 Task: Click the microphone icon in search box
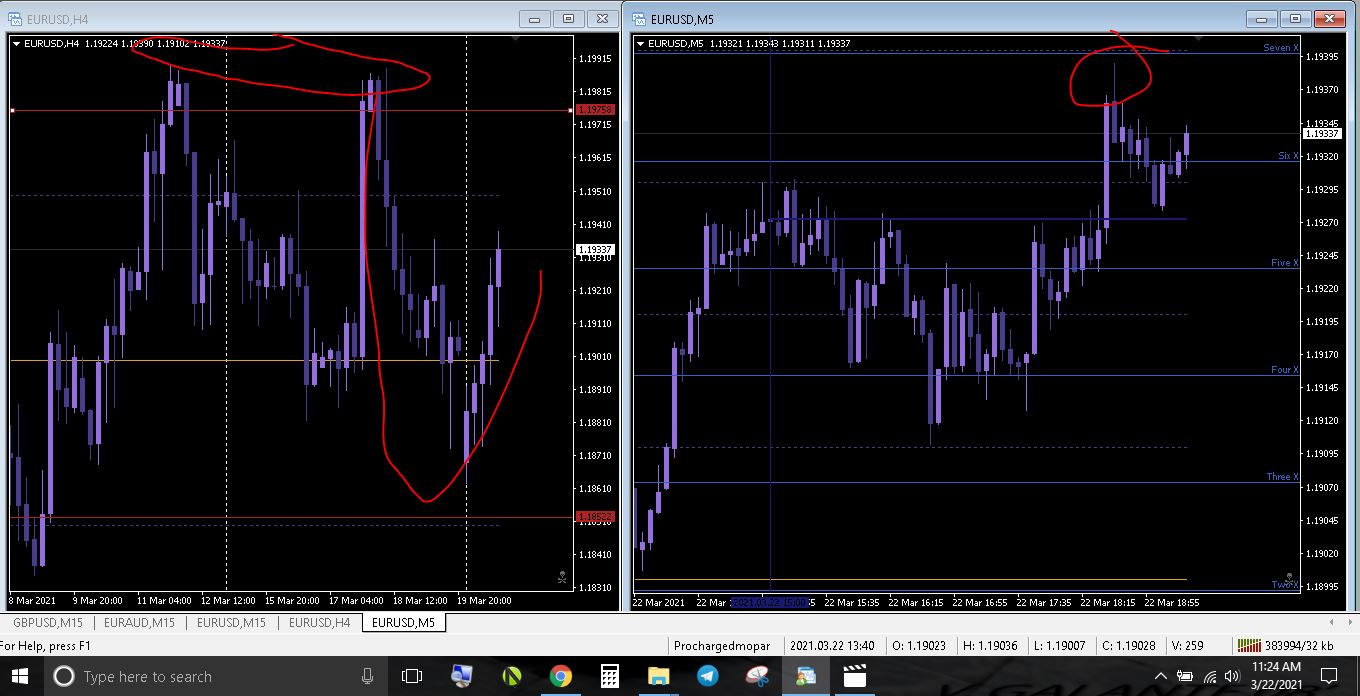(368, 677)
